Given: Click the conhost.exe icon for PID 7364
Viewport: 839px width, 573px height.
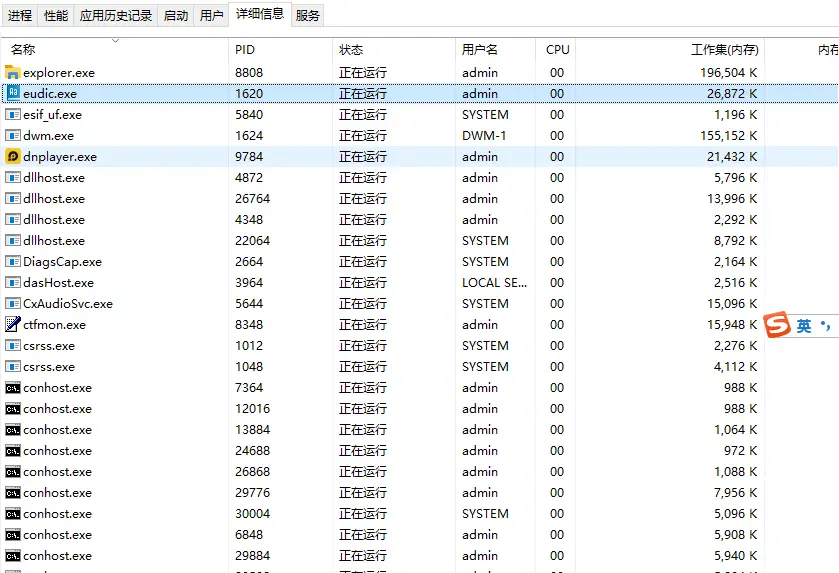Looking at the screenshot, I should pyautogui.click(x=13, y=387).
